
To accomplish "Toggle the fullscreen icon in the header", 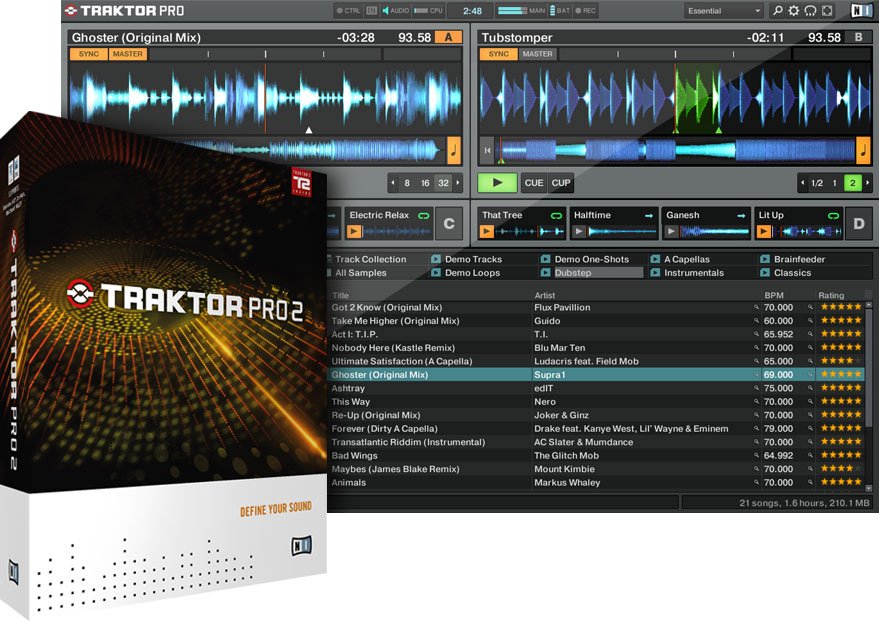I will click(827, 11).
